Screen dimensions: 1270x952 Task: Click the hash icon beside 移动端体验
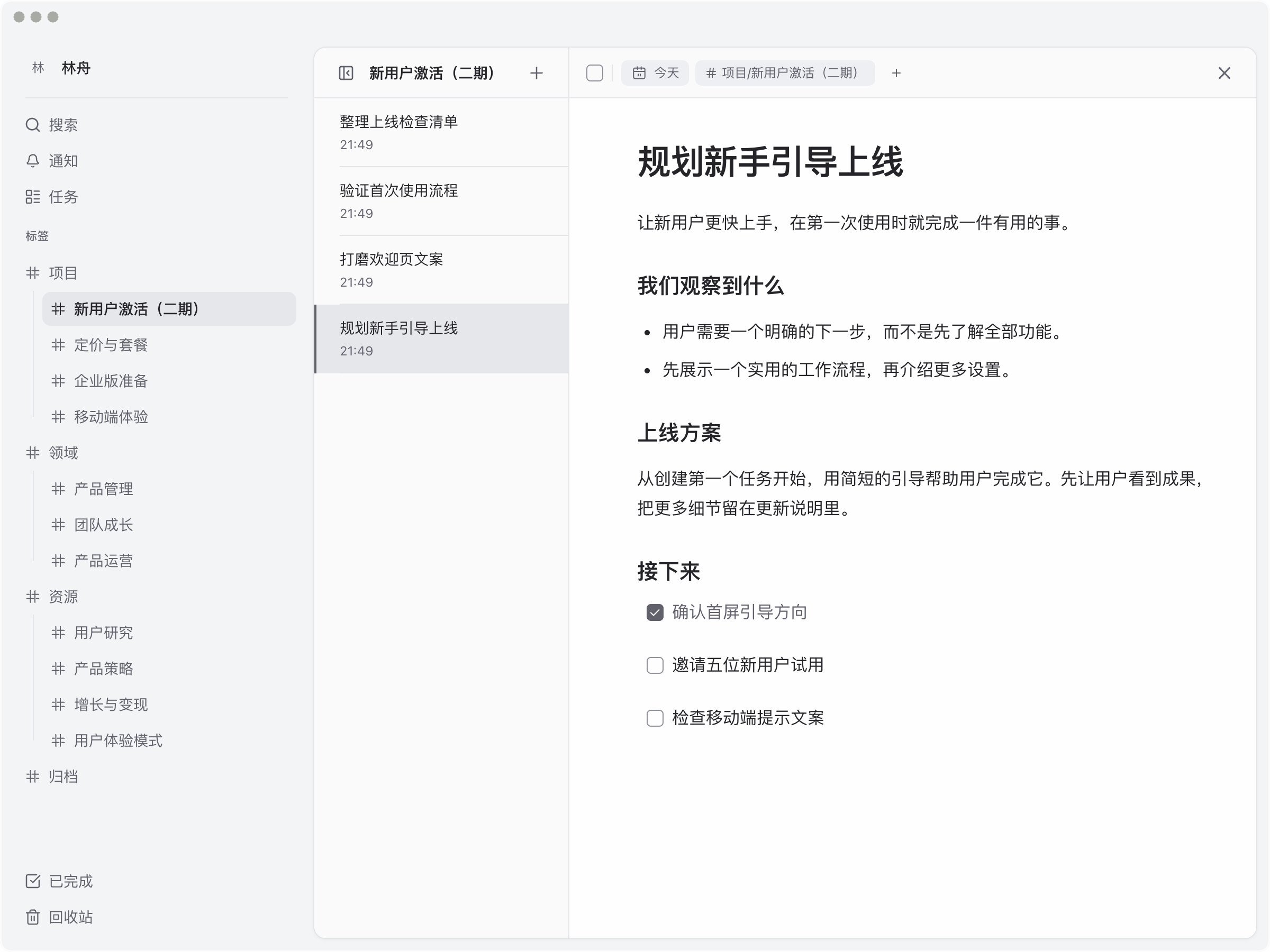(x=58, y=417)
